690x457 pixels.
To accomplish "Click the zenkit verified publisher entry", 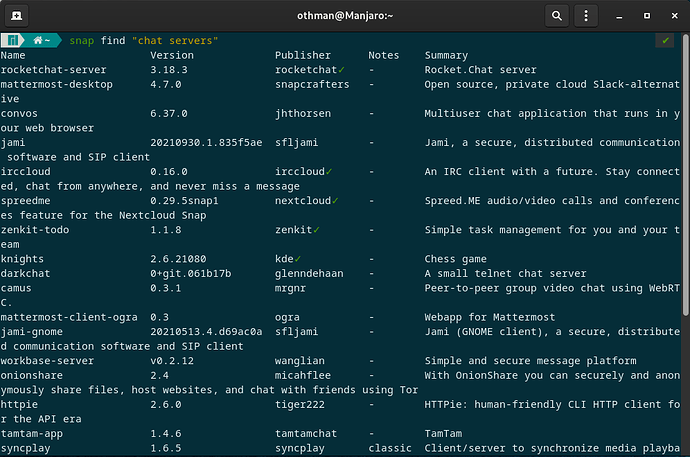I will [x=297, y=230].
